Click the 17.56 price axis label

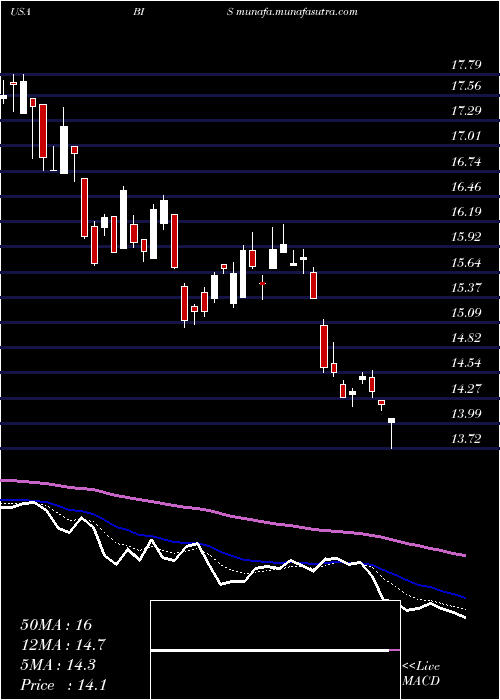466,86
